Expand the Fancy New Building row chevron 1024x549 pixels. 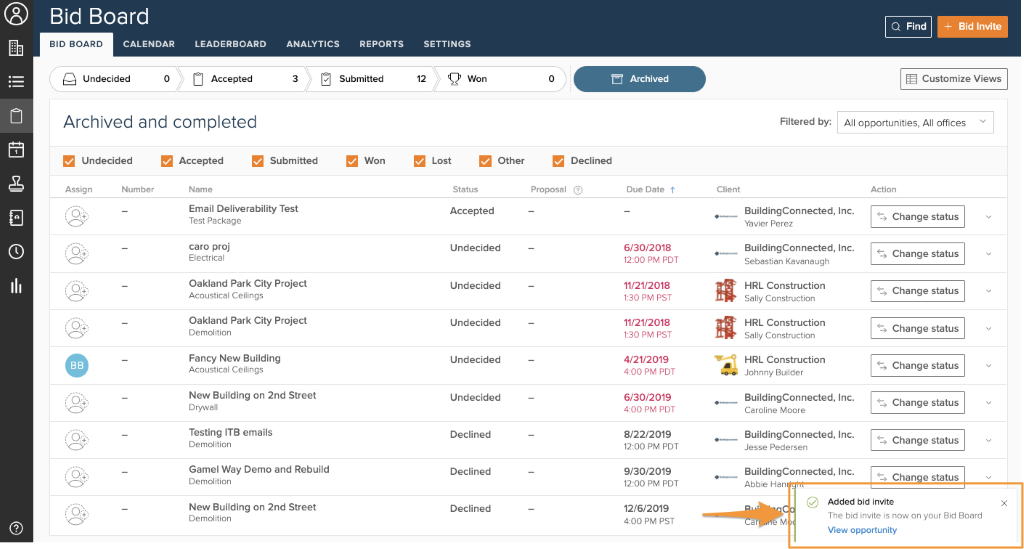(x=989, y=366)
